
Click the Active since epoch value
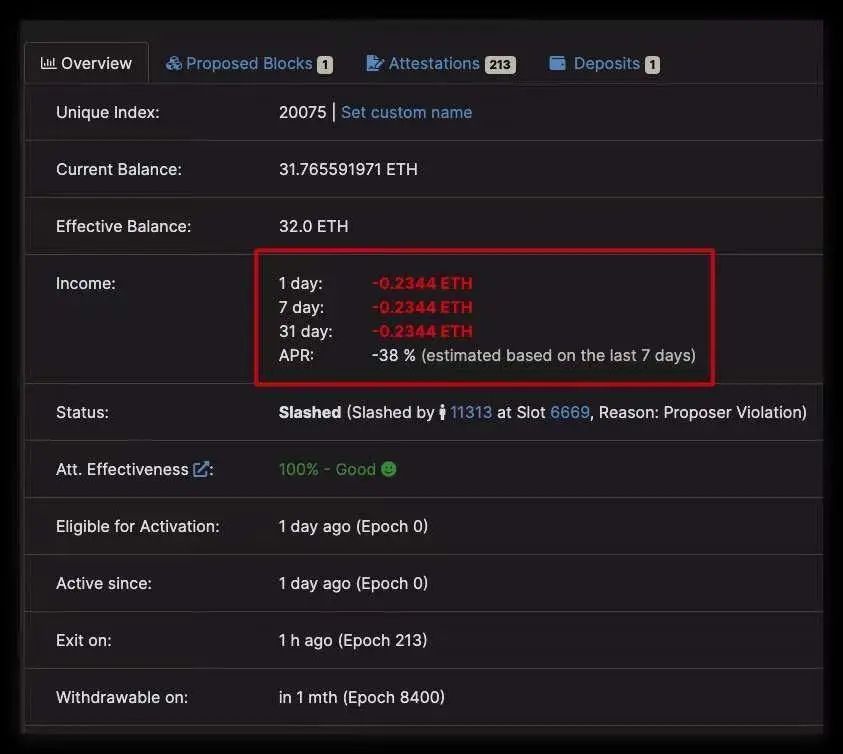[353, 584]
